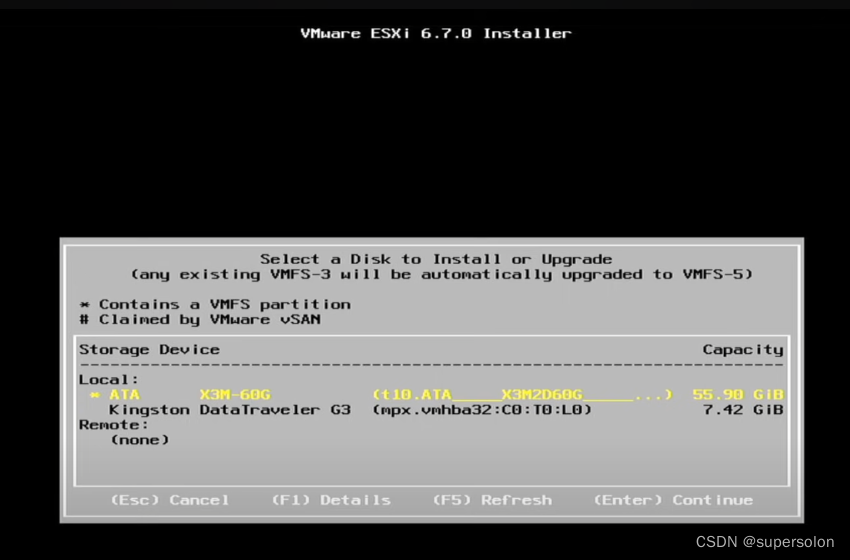Click the (none) entry under Remote
This screenshot has width=850, height=560.
pyautogui.click(x=140, y=440)
